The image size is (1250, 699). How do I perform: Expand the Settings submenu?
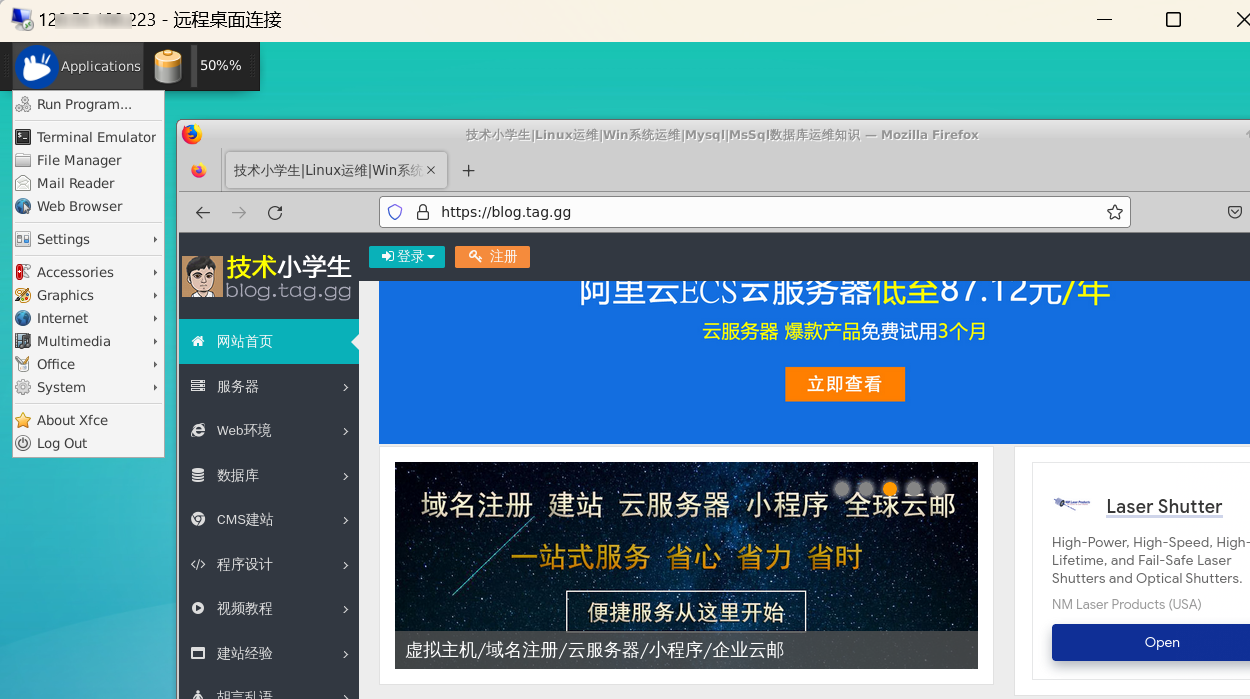click(x=64, y=239)
